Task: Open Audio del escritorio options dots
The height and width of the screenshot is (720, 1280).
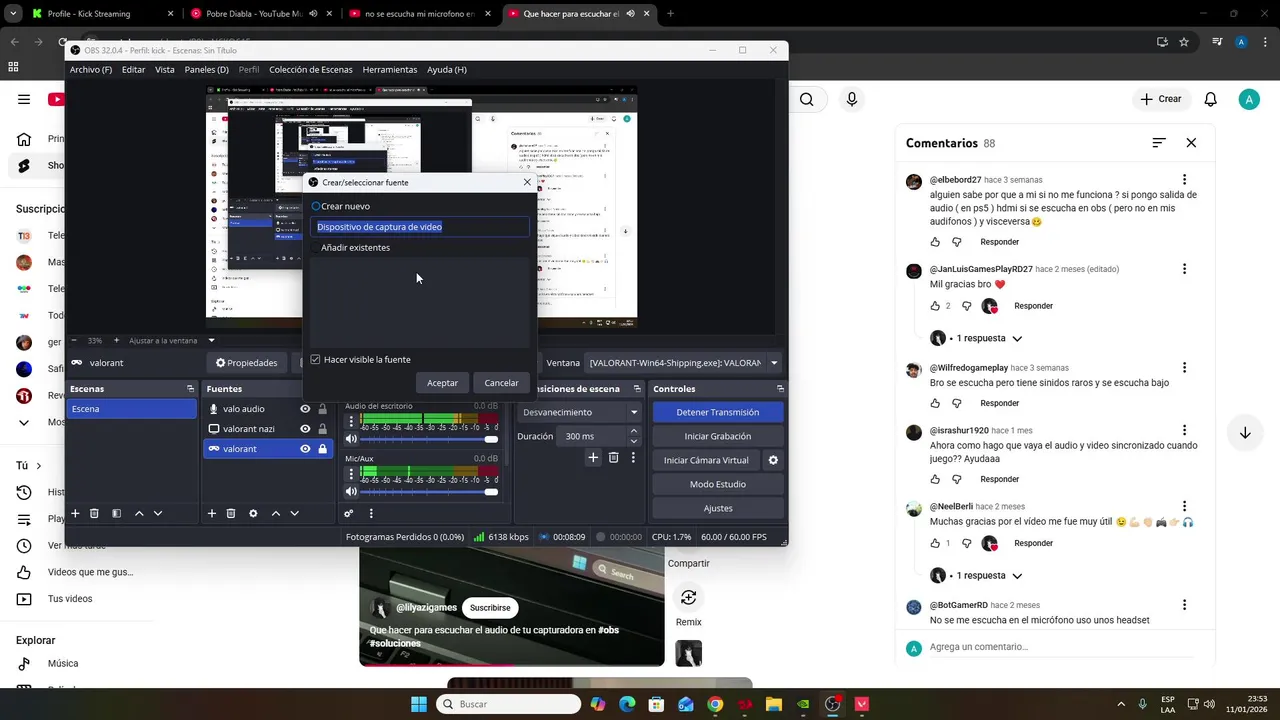Action: [x=351, y=421]
